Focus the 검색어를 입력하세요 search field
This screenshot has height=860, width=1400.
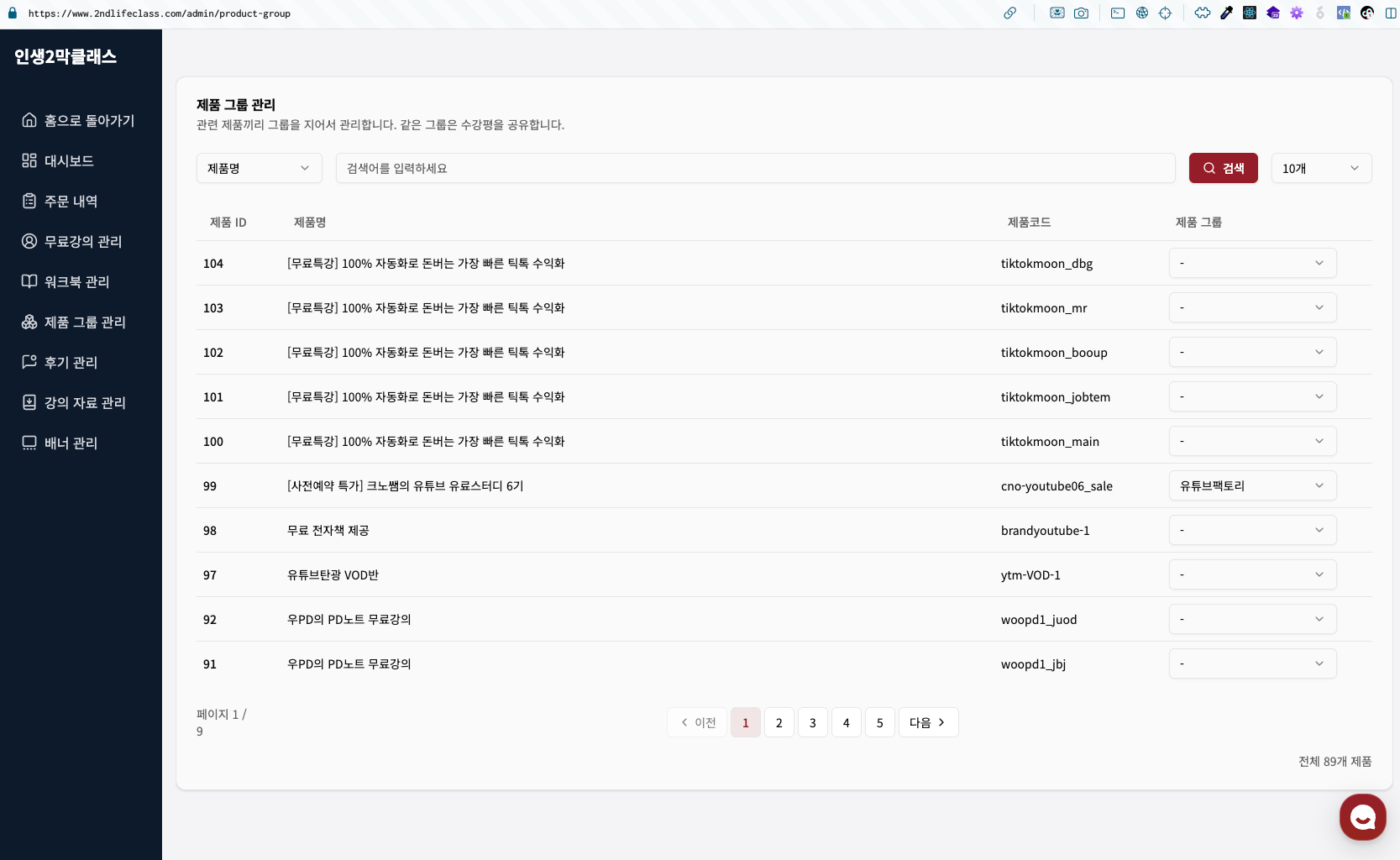754,168
